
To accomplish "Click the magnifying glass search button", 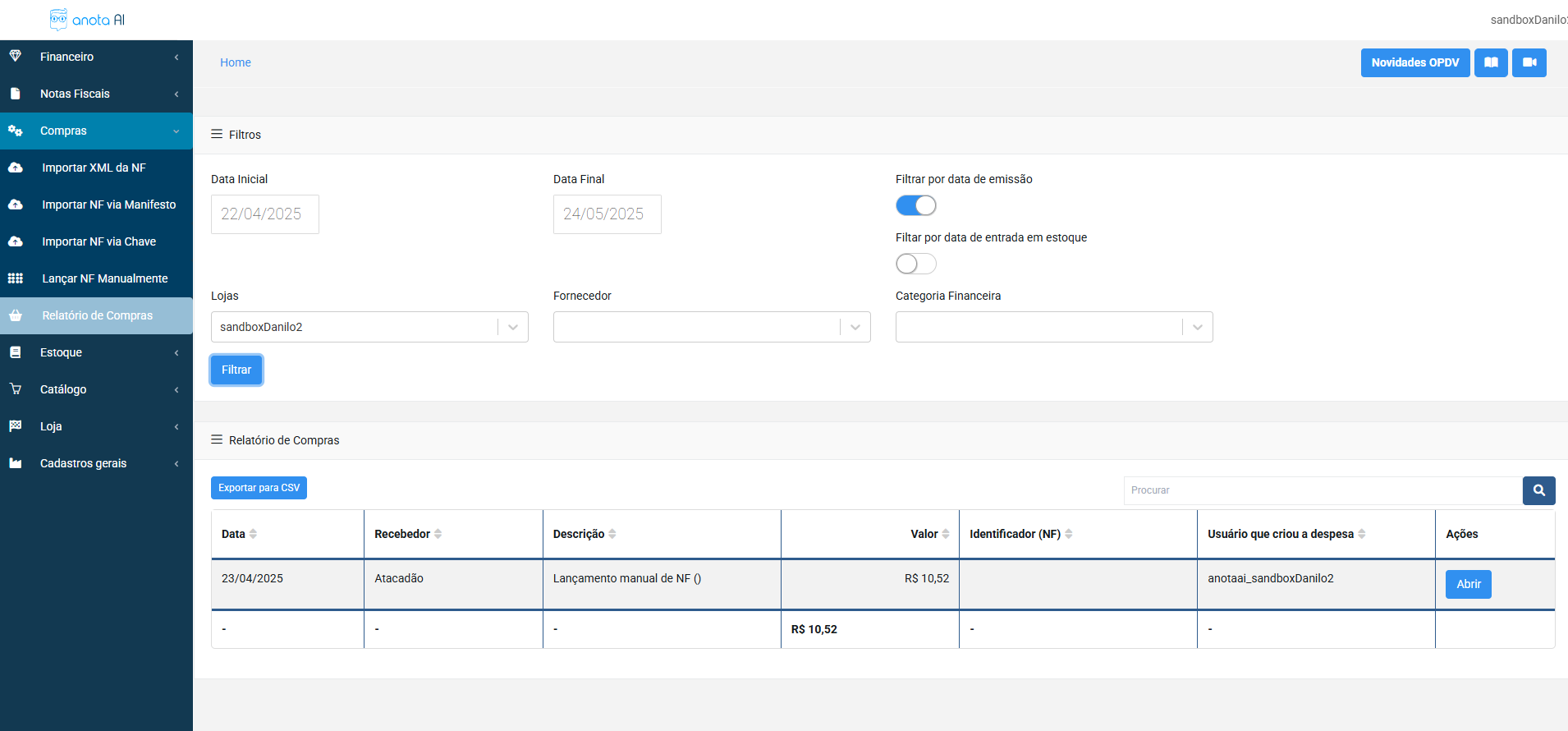I will 1538,490.
